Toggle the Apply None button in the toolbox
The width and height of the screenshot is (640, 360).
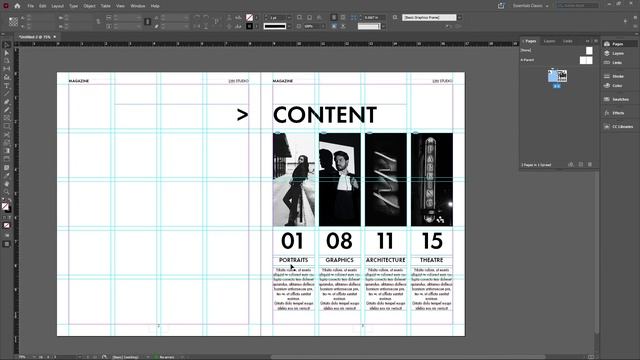pos(7,225)
